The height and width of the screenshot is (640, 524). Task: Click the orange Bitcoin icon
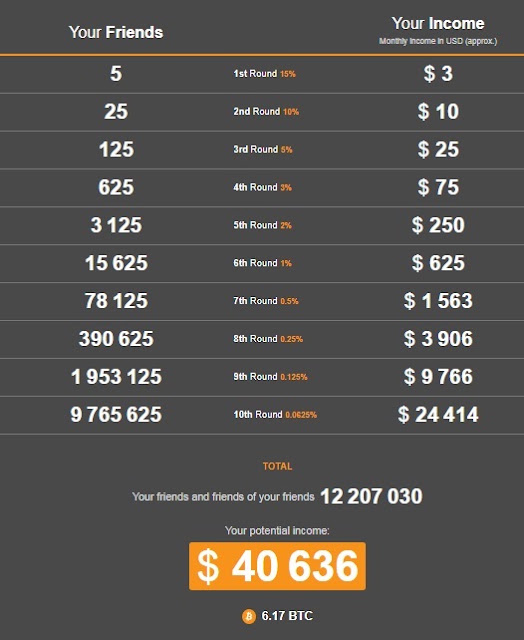click(249, 616)
